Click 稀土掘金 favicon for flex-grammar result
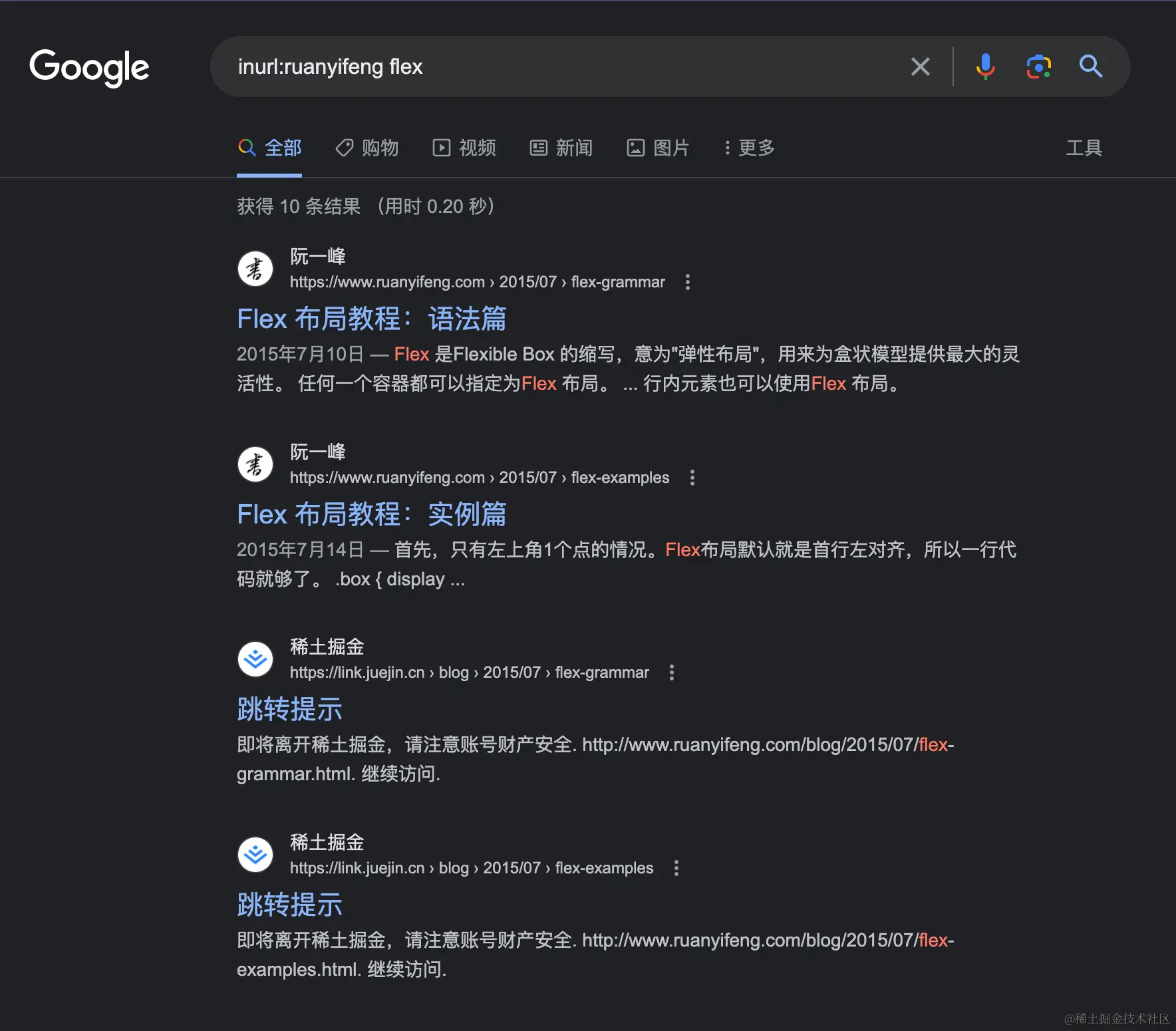1176x1031 pixels. coord(255,659)
